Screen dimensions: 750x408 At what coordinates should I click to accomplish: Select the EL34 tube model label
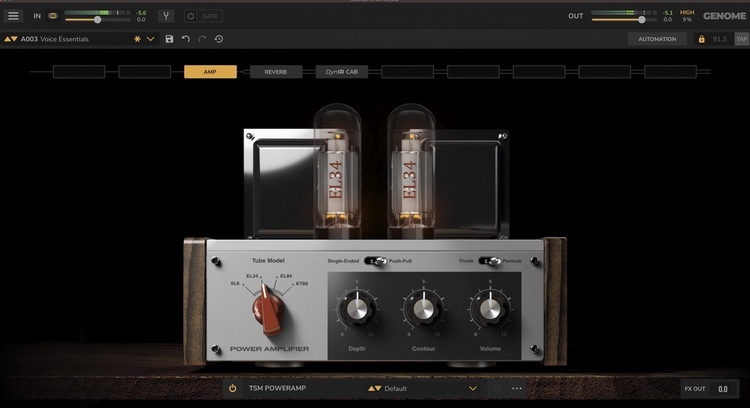point(253,276)
